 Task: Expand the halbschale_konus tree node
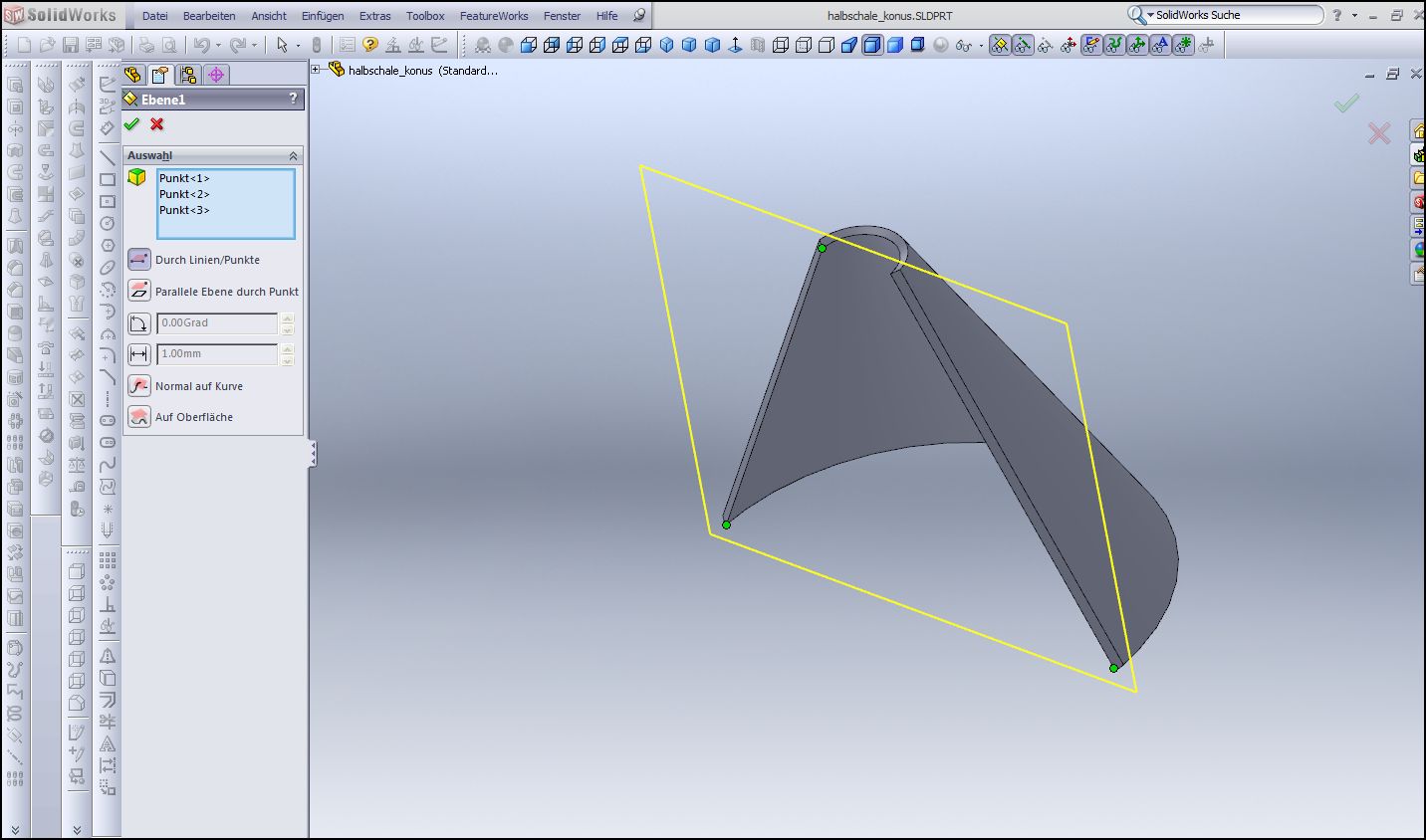316,70
